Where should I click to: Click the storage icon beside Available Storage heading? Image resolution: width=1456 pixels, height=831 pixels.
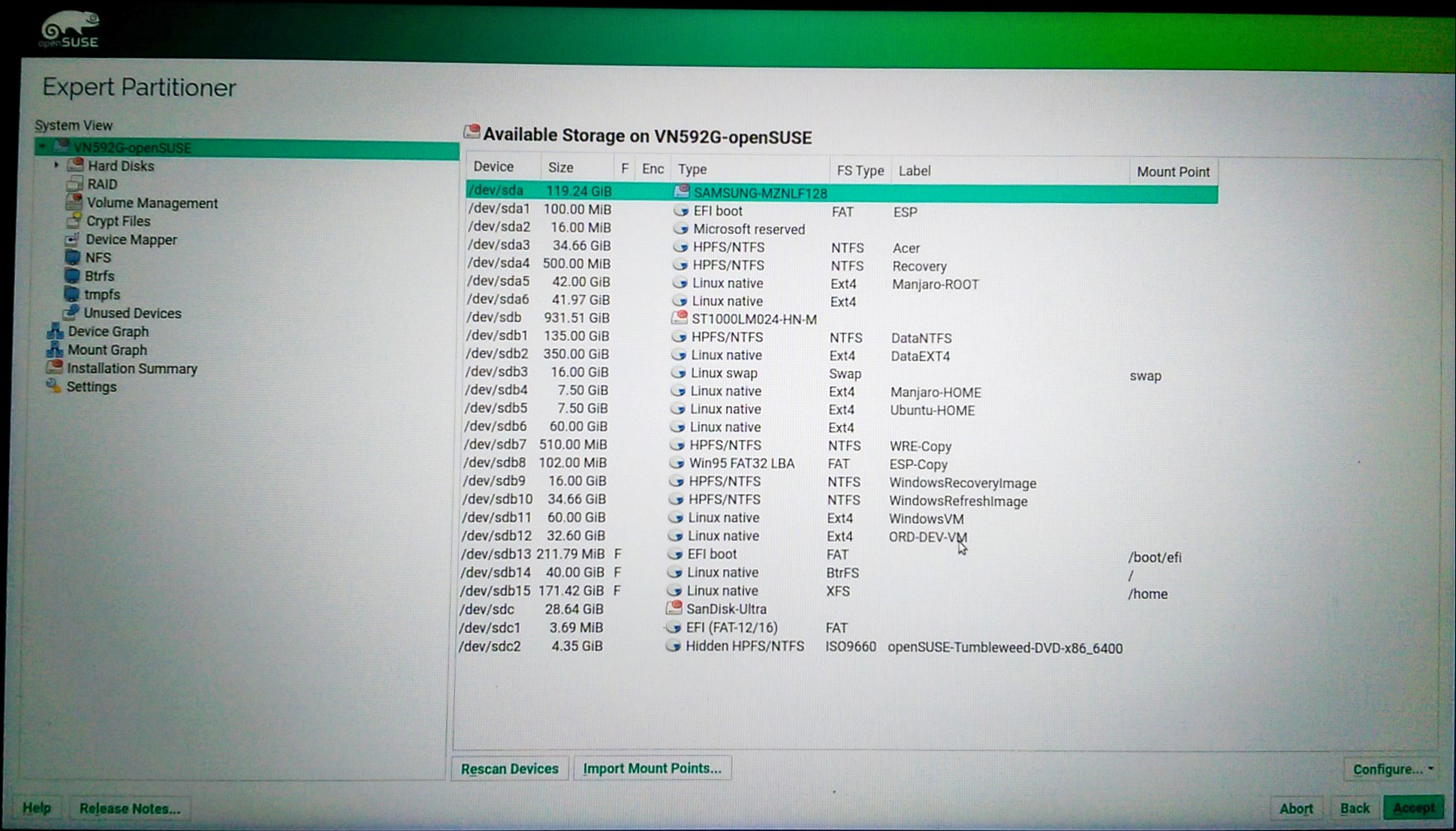[x=472, y=133]
